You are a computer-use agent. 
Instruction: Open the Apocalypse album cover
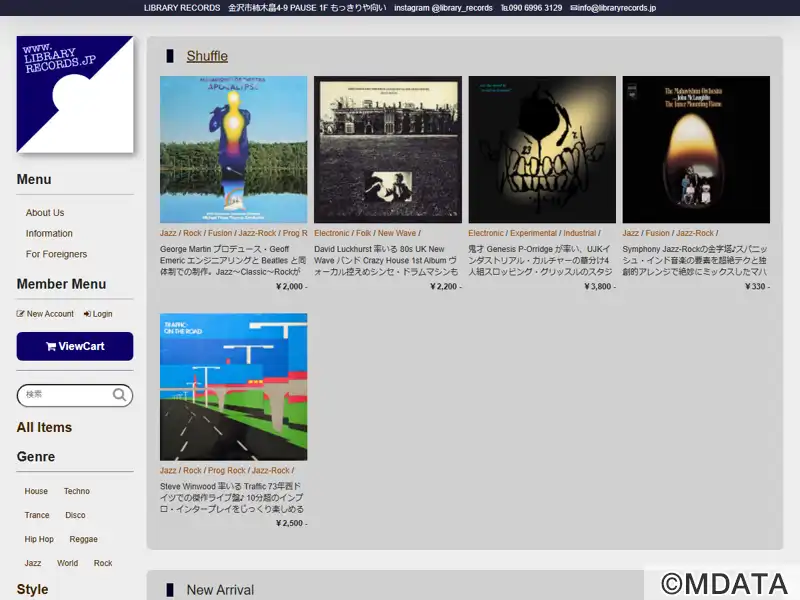[234, 149]
